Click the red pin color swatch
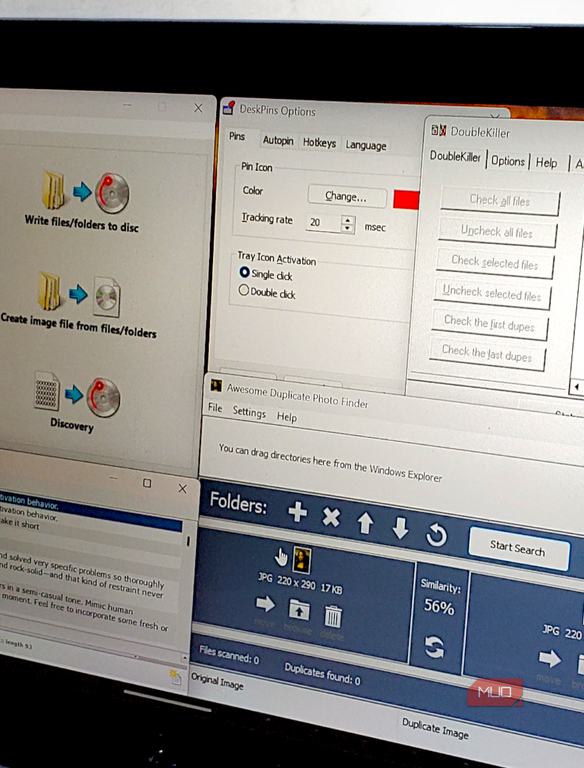 click(x=406, y=199)
